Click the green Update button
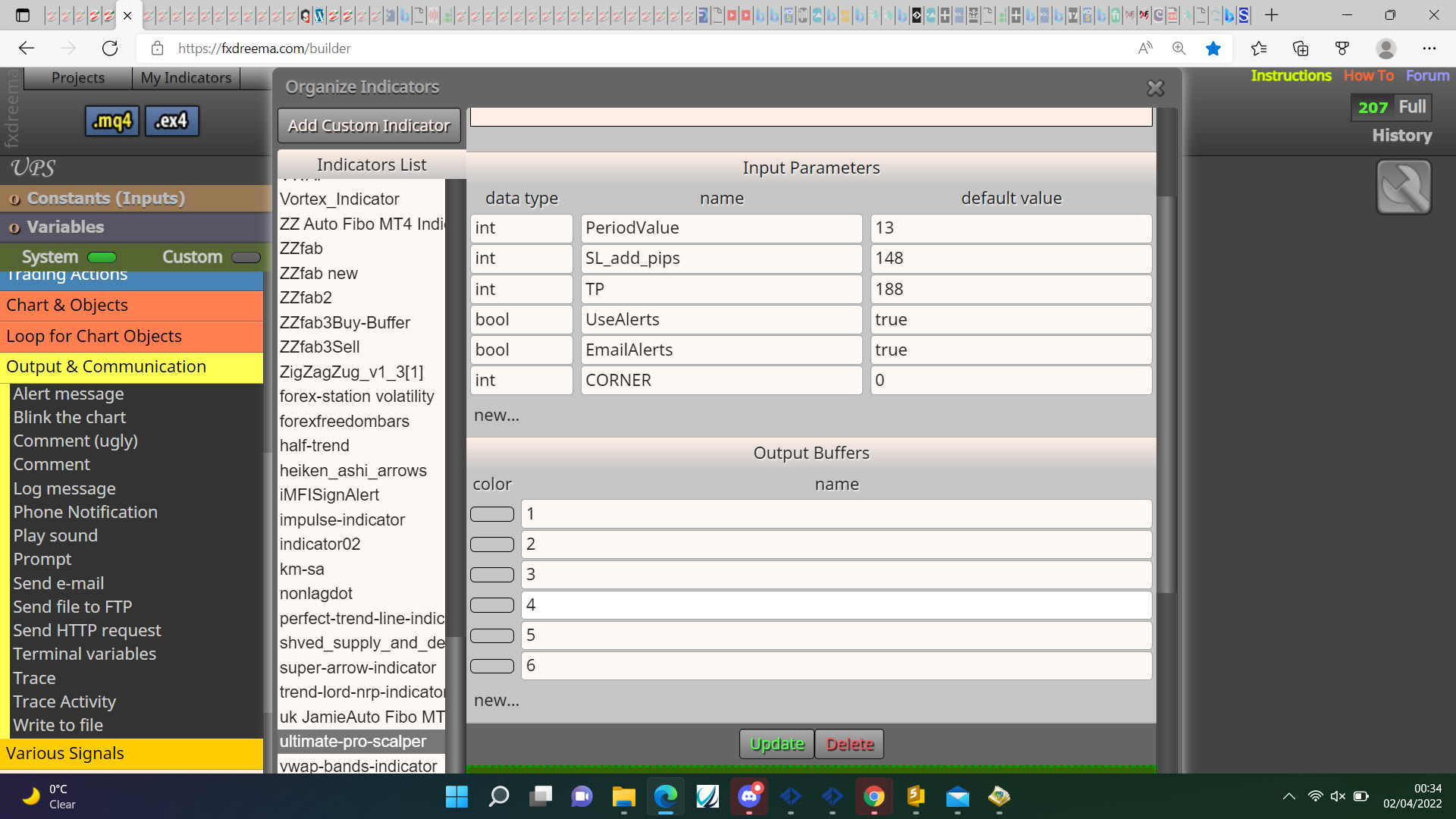 777,745
